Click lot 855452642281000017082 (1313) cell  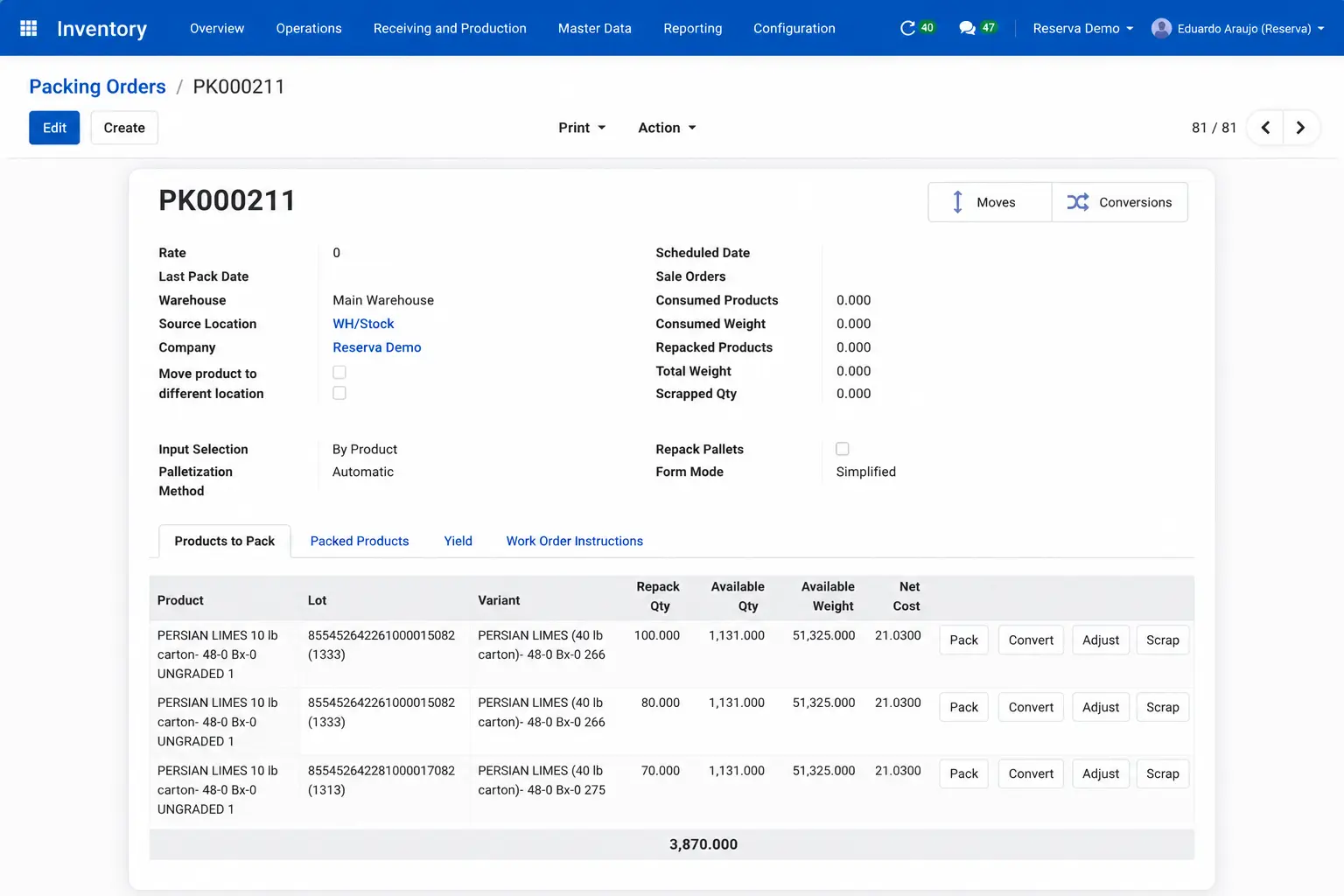tap(381, 780)
